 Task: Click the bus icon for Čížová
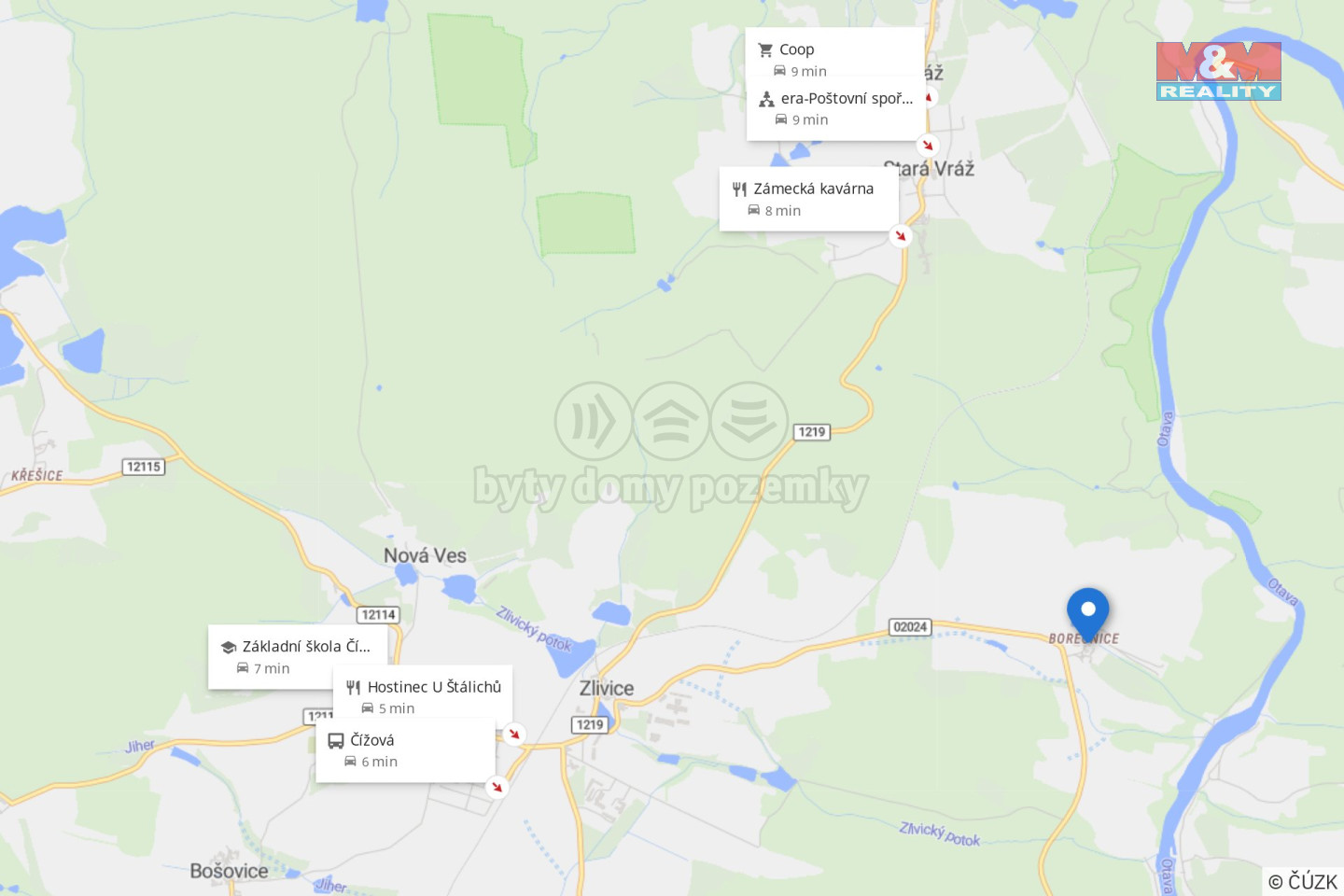coord(336,741)
